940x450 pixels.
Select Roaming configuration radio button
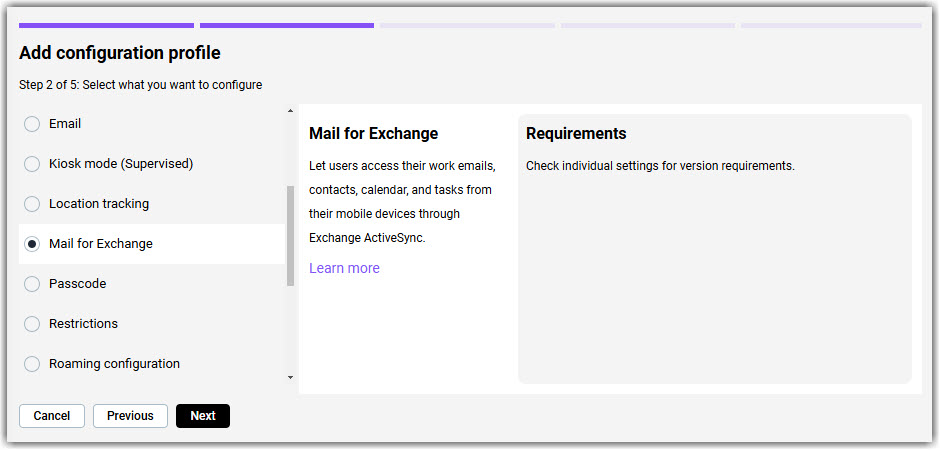tap(32, 364)
